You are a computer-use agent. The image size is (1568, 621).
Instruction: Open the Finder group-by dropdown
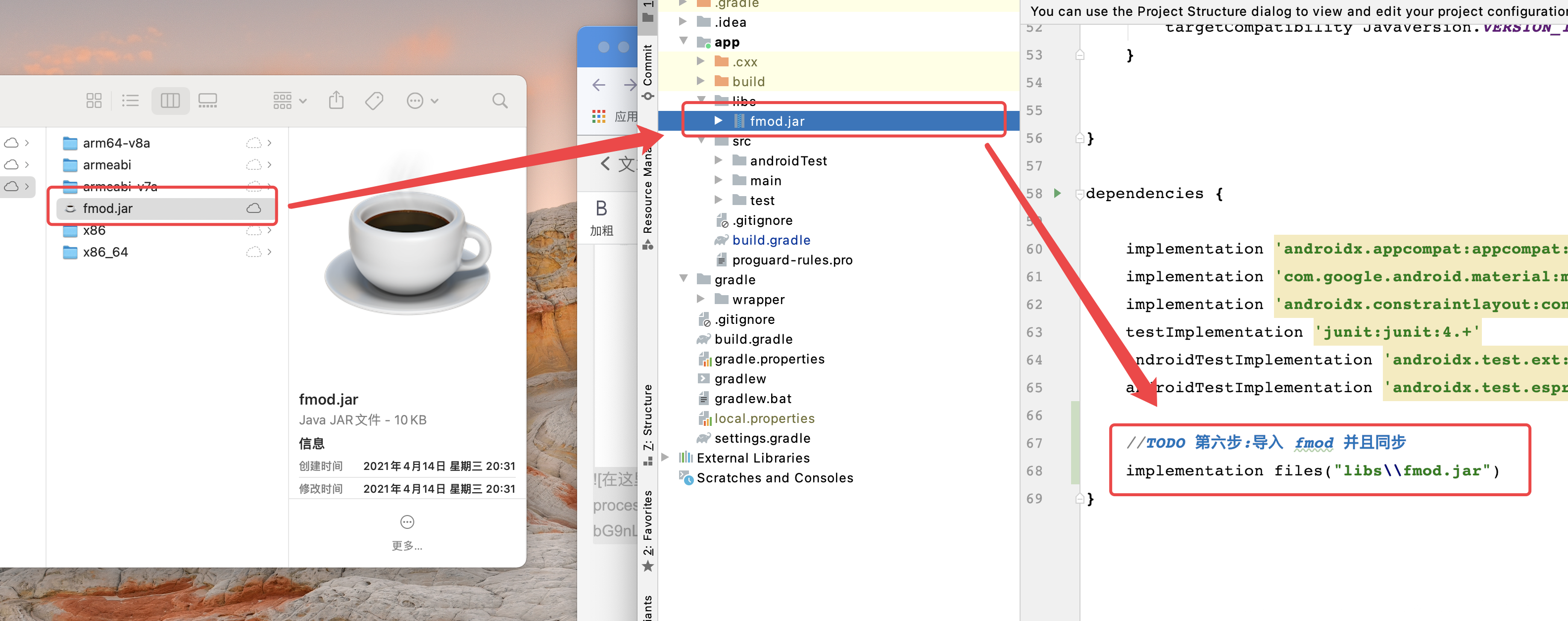click(289, 101)
